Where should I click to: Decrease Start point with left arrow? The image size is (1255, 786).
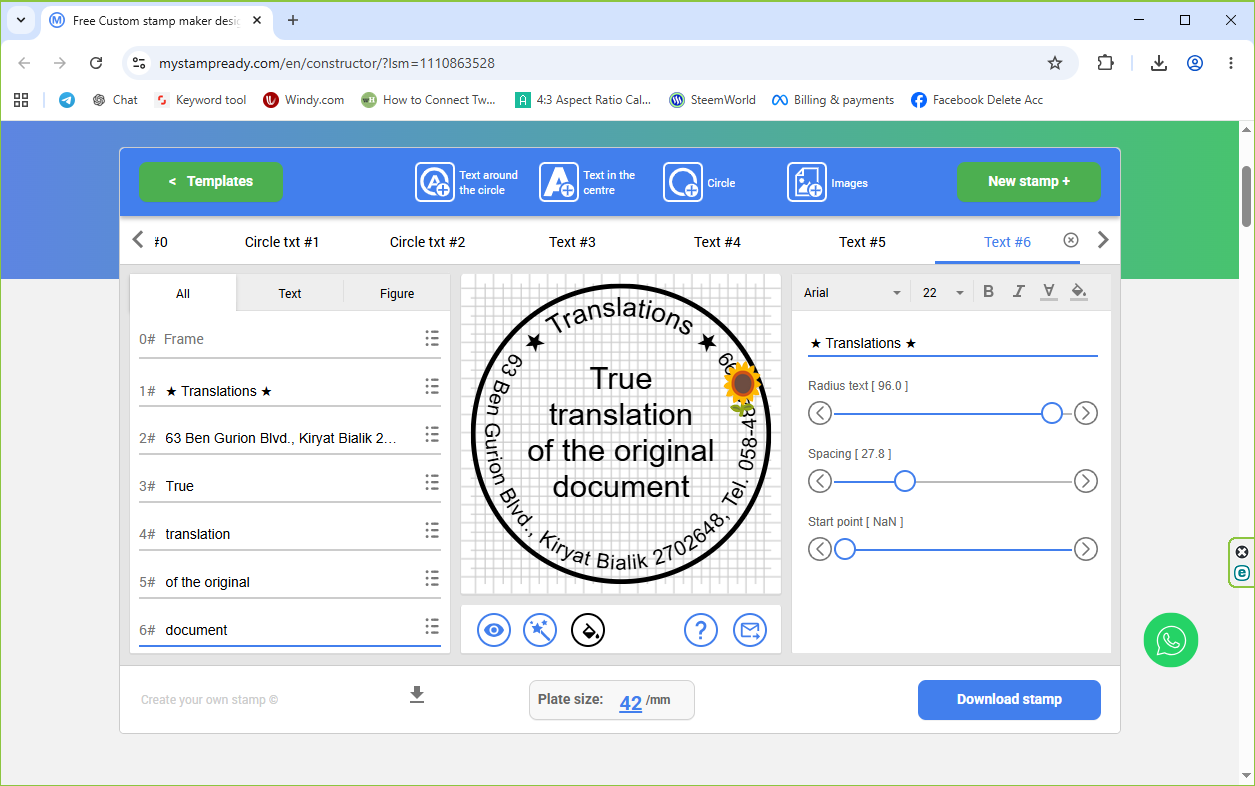click(820, 549)
